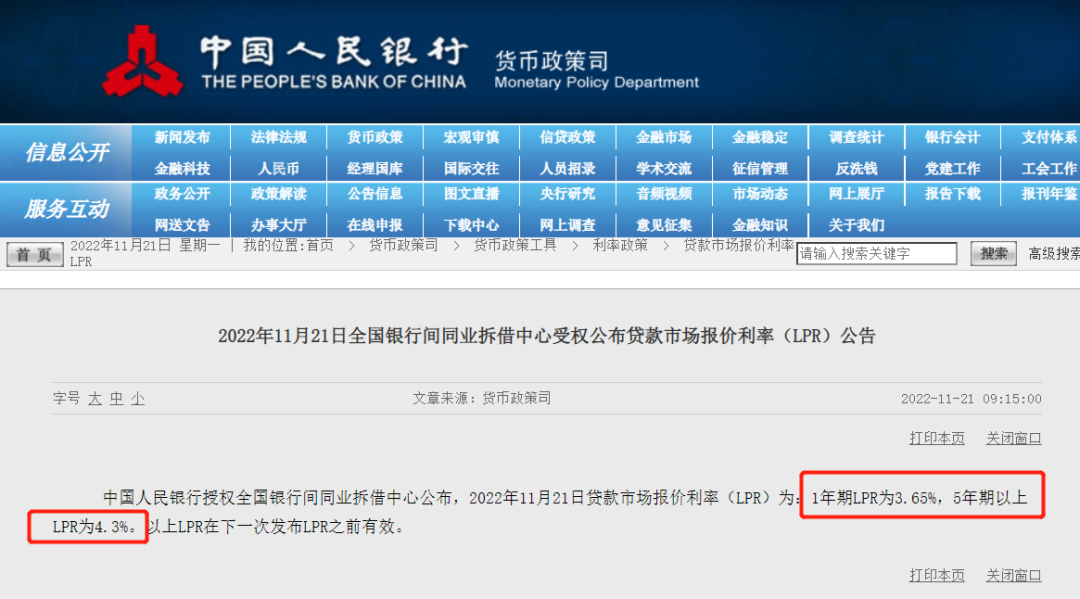The height and width of the screenshot is (599, 1080).
Task: Click the 首页 breadcrumb after 我的位置
Action: [x=320, y=245]
